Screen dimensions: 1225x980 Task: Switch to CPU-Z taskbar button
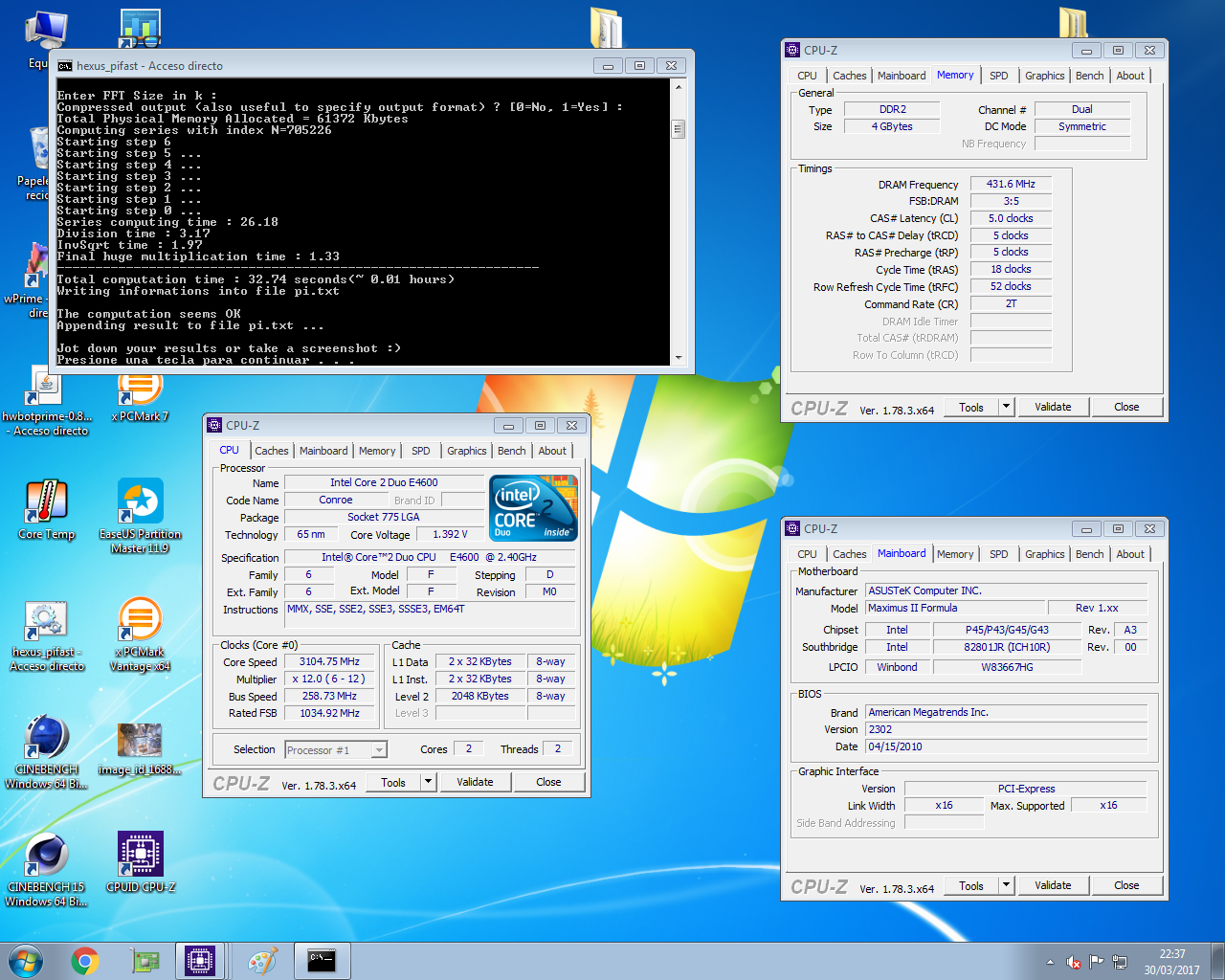point(199,961)
